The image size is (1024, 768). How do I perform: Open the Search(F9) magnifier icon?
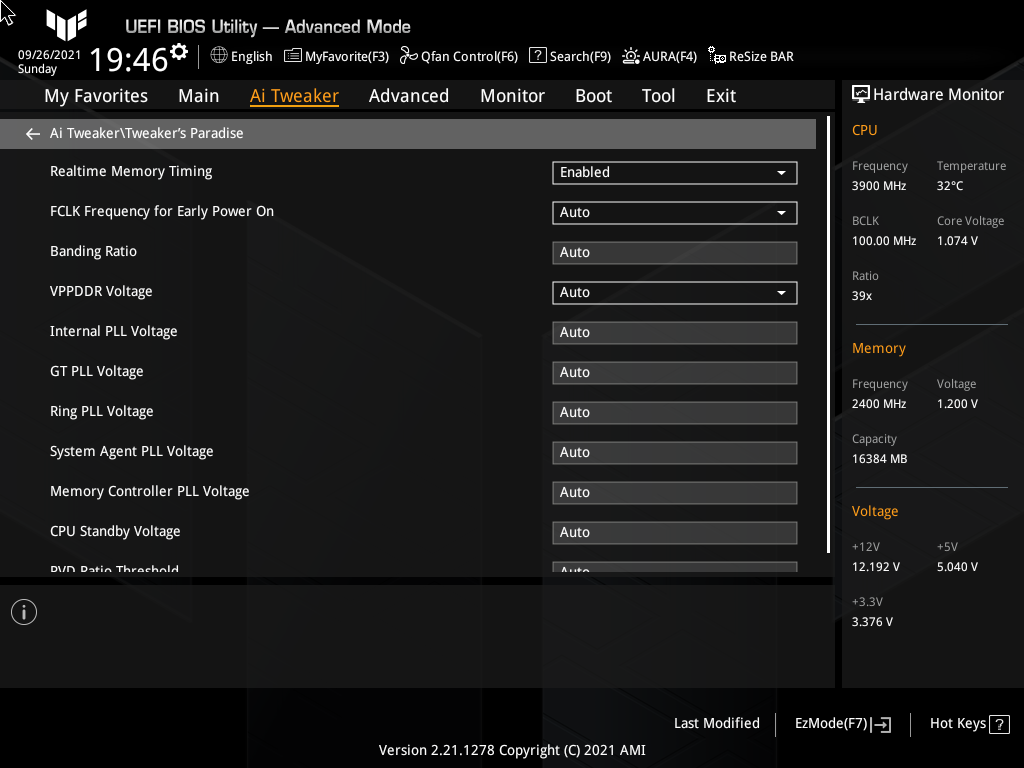click(537, 56)
